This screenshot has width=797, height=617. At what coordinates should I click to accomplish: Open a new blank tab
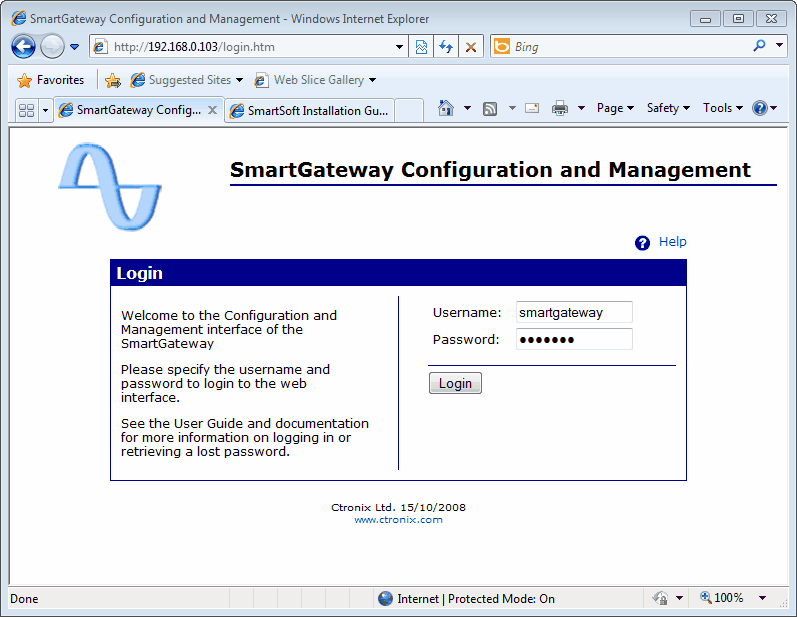click(409, 111)
